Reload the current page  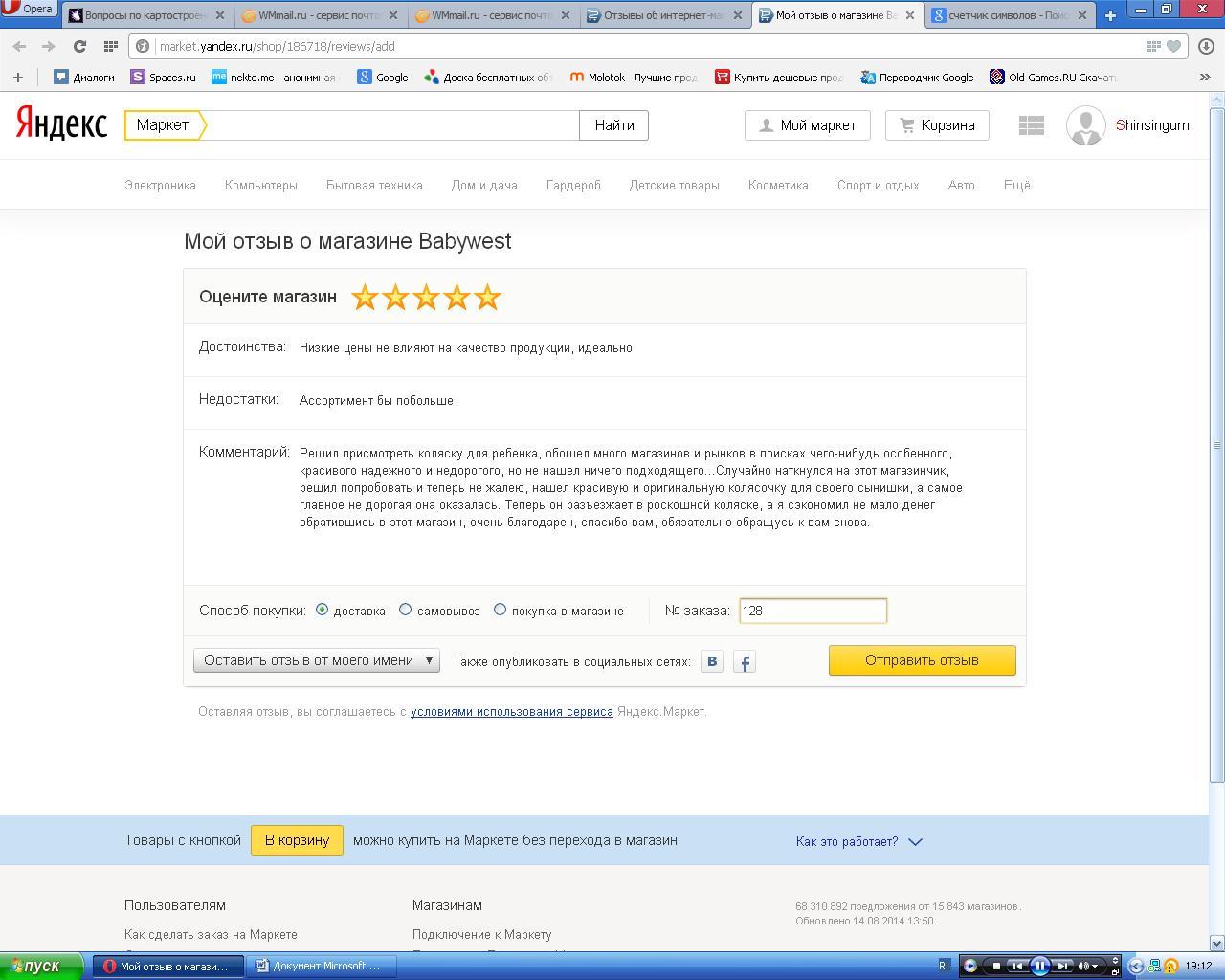click(x=79, y=46)
